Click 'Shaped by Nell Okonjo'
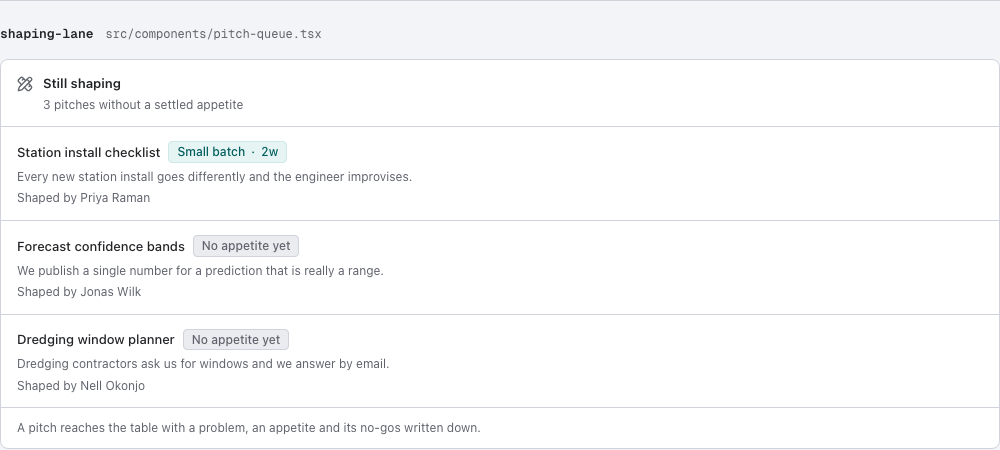 [81, 386]
